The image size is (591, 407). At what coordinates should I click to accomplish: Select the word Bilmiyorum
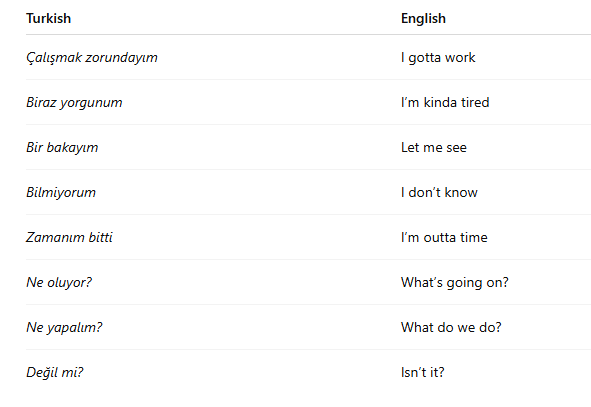pos(61,193)
